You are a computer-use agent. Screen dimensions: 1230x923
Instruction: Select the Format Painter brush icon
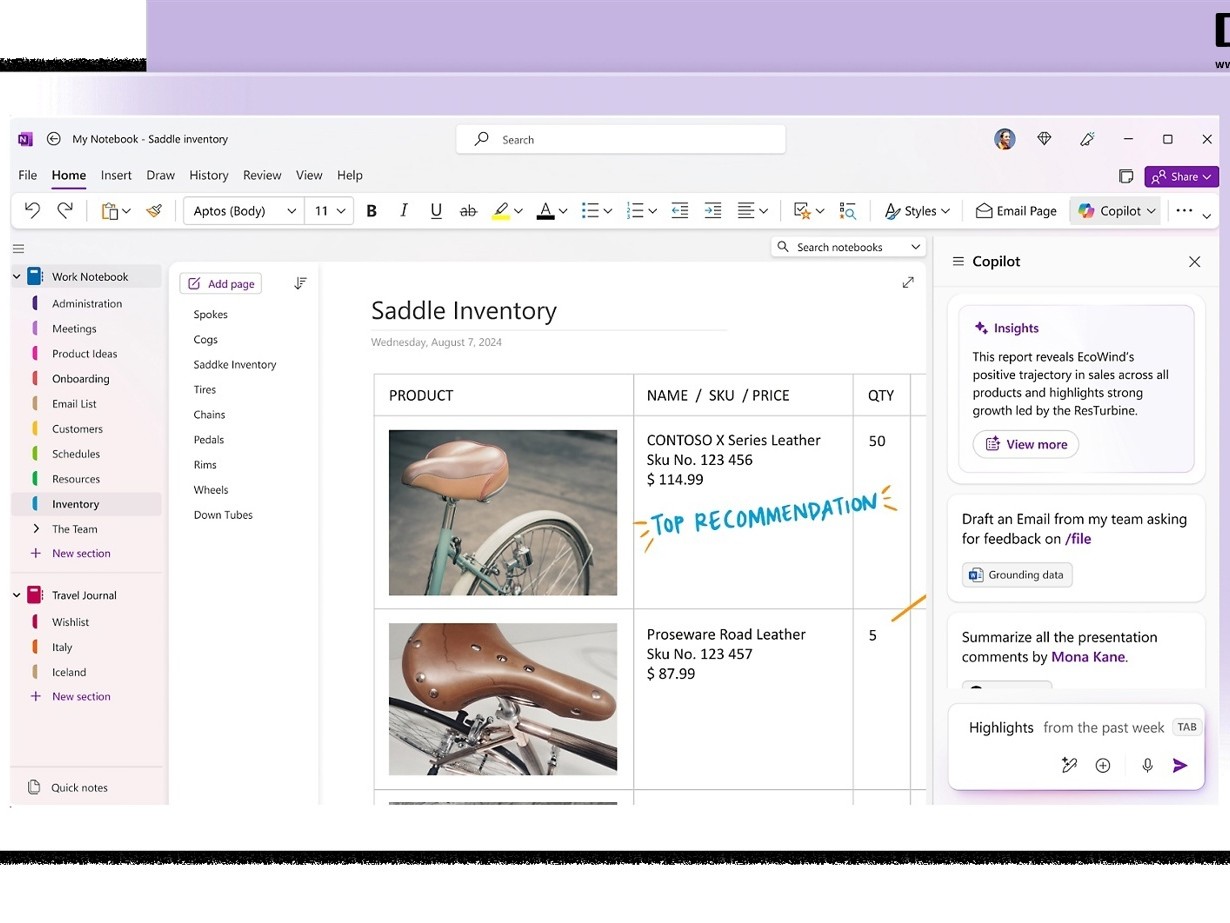click(x=153, y=211)
